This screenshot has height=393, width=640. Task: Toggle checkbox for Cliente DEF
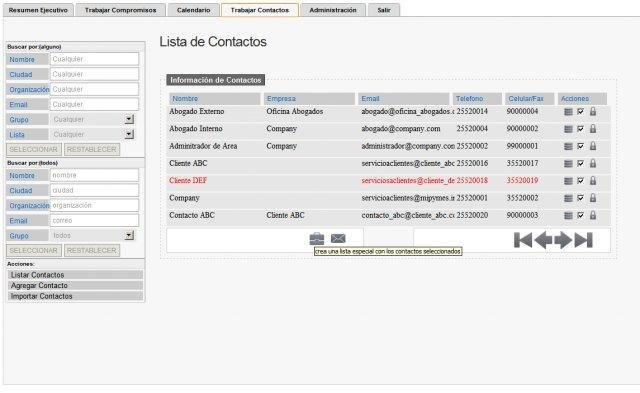[x=580, y=181]
